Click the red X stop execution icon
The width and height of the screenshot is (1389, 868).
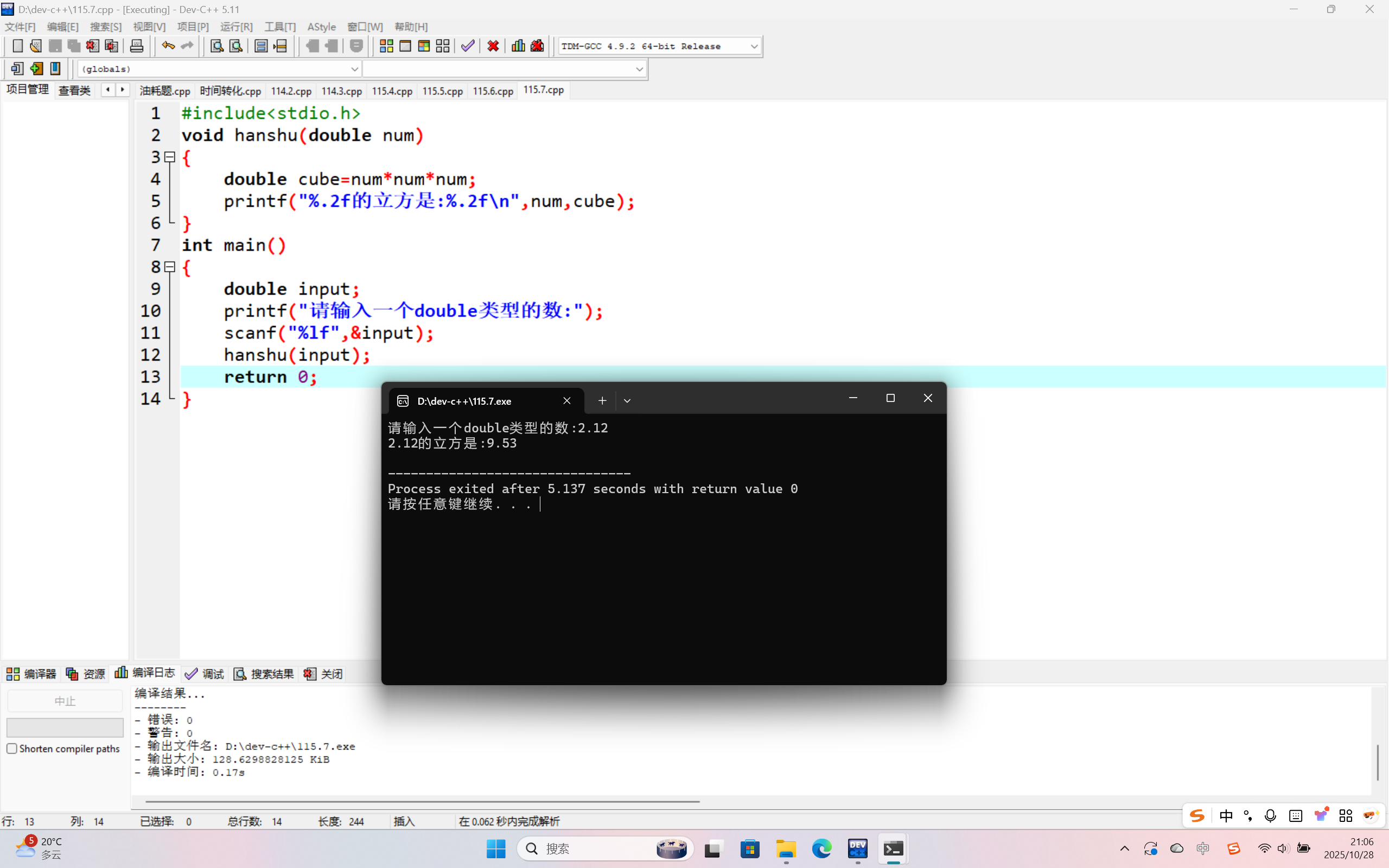coord(493,46)
